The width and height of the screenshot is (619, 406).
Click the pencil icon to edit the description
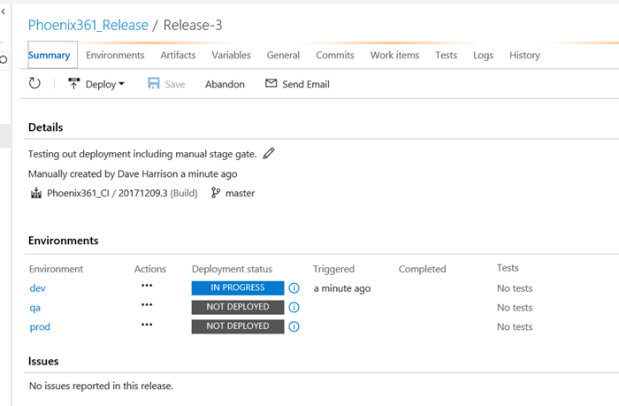point(269,154)
